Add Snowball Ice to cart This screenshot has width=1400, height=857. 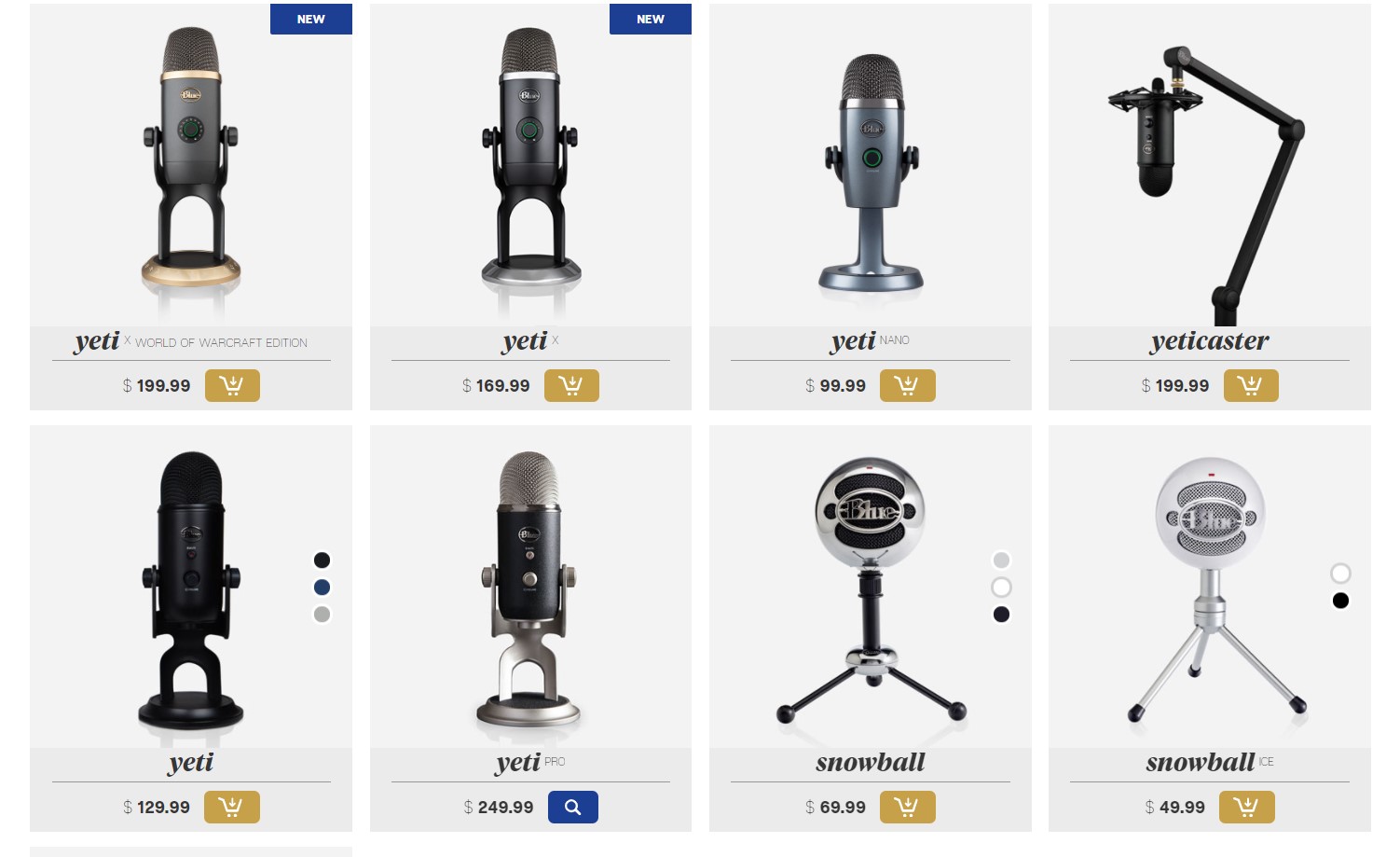coord(1247,807)
